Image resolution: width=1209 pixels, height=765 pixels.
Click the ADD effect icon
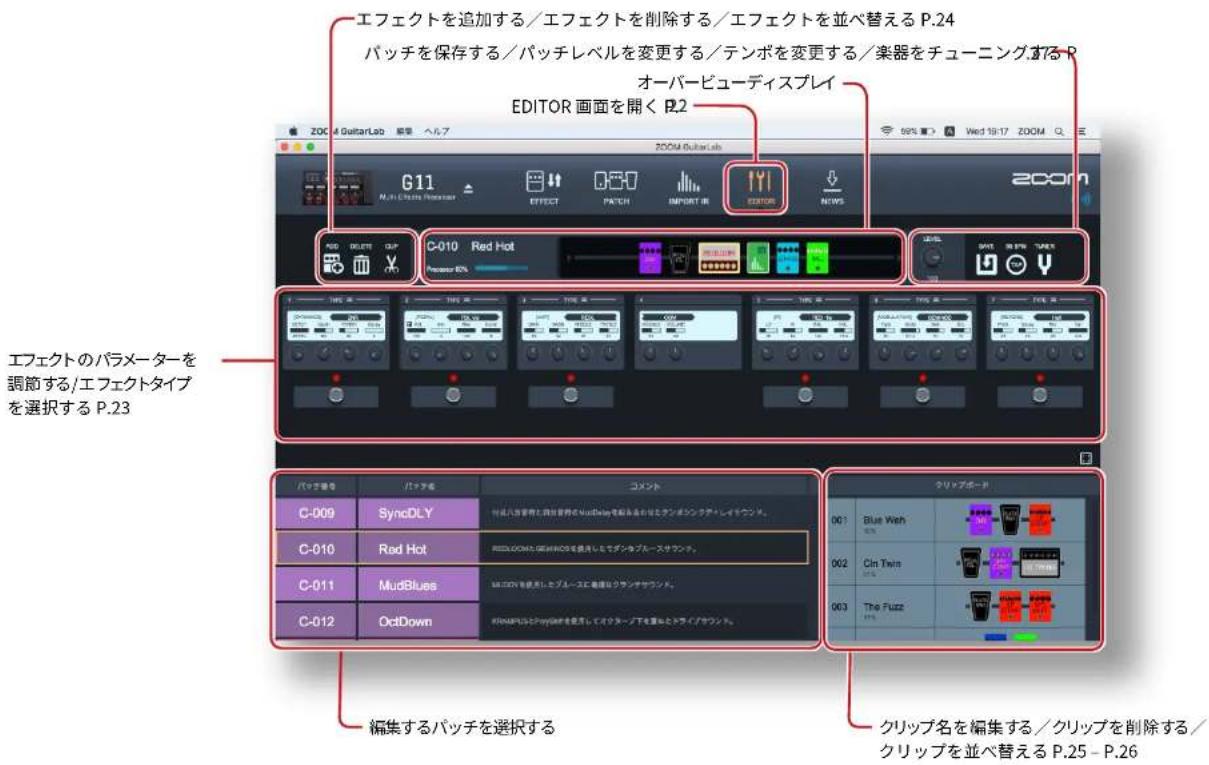pos(333,263)
